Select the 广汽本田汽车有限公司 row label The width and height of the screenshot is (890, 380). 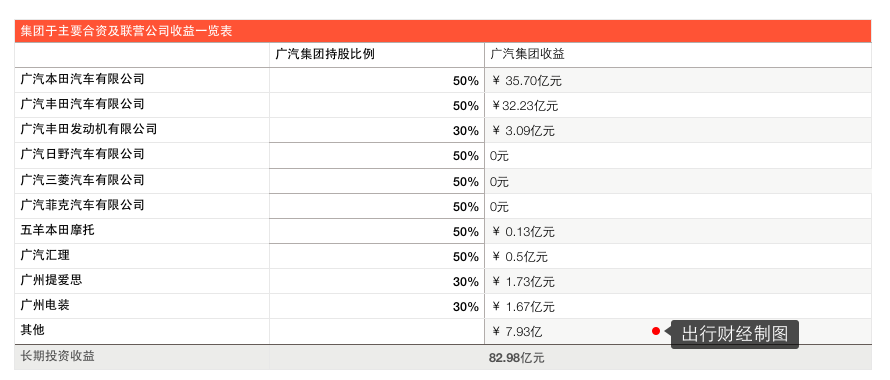tap(82, 79)
